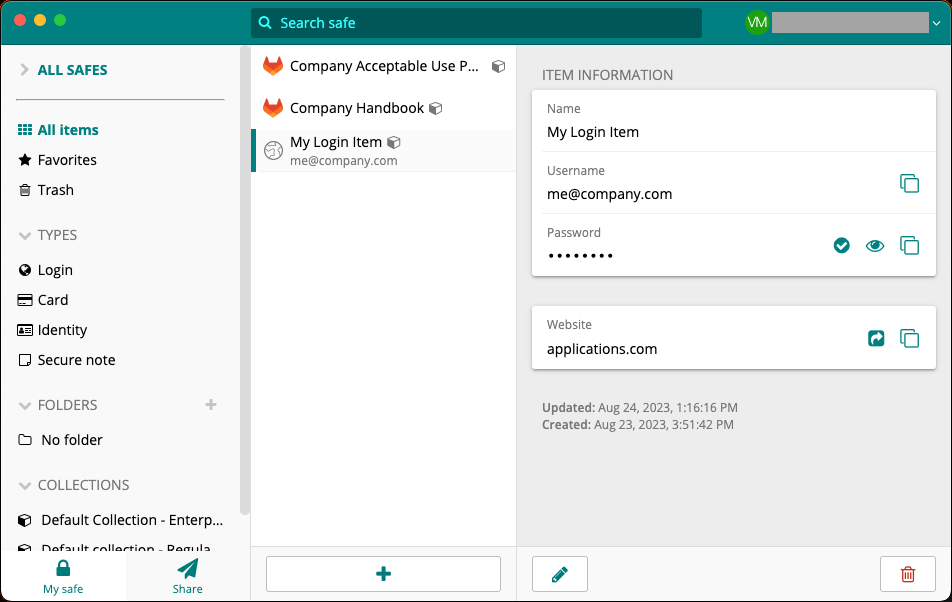Copy the website URL
The image size is (952, 602).
click(909, 339)
